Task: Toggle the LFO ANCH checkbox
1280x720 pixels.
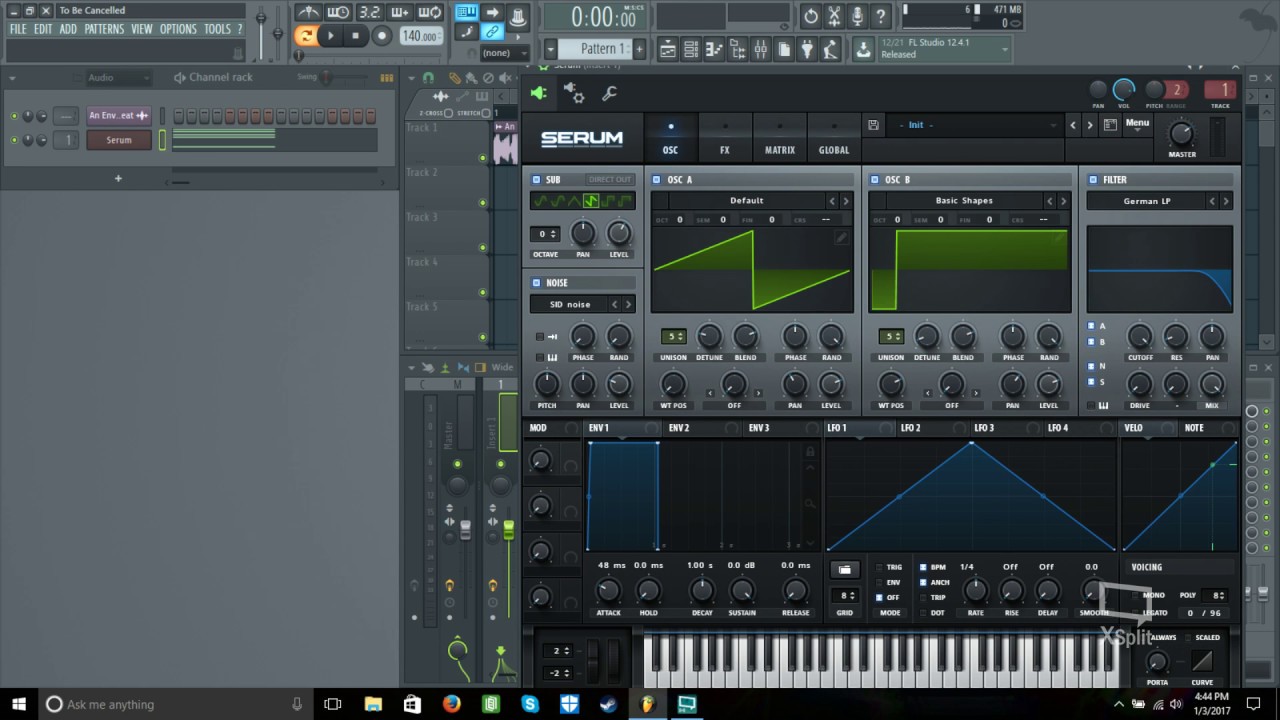Action: [922, 582]
